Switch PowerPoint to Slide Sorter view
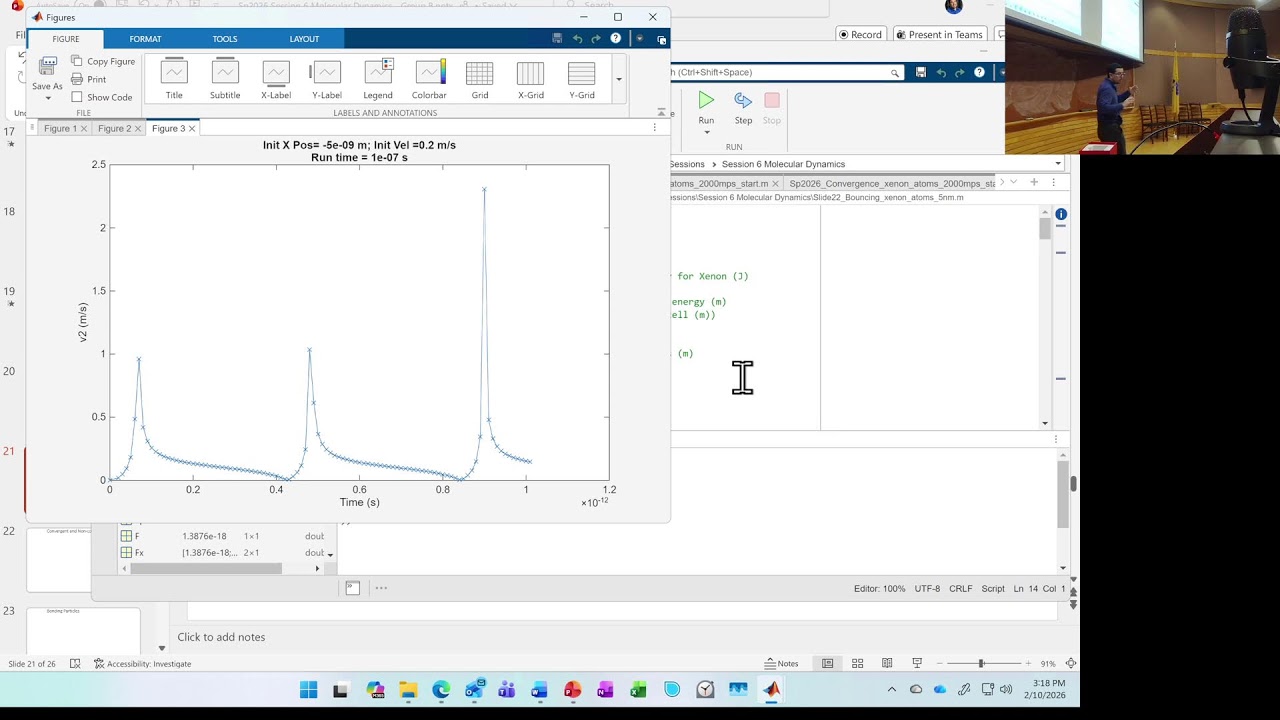 click(857, 663)
